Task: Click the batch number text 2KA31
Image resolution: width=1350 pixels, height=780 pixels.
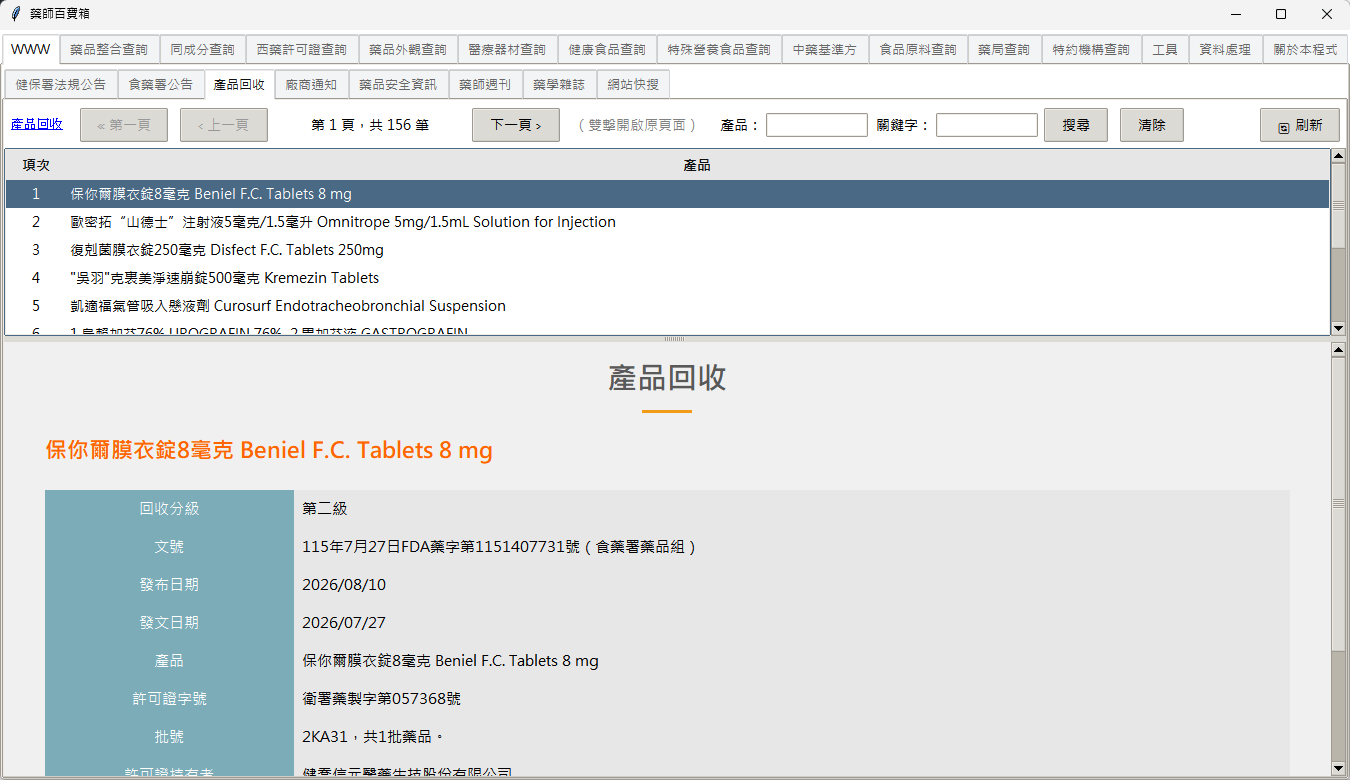Action: (325, 736)
